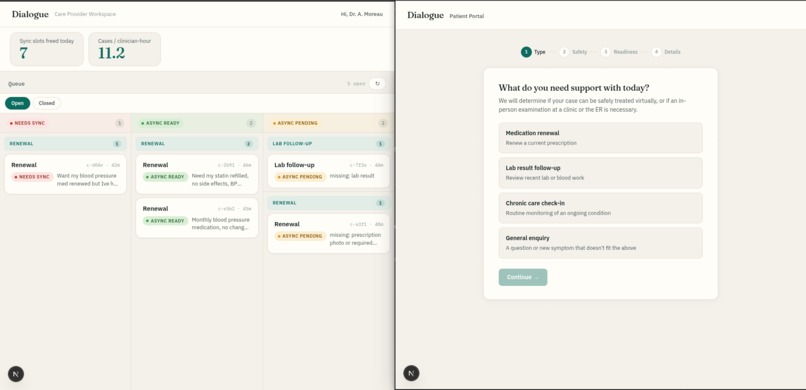Select the Medication renewal option
Screen dimensions: 806x390
[600, 138]
